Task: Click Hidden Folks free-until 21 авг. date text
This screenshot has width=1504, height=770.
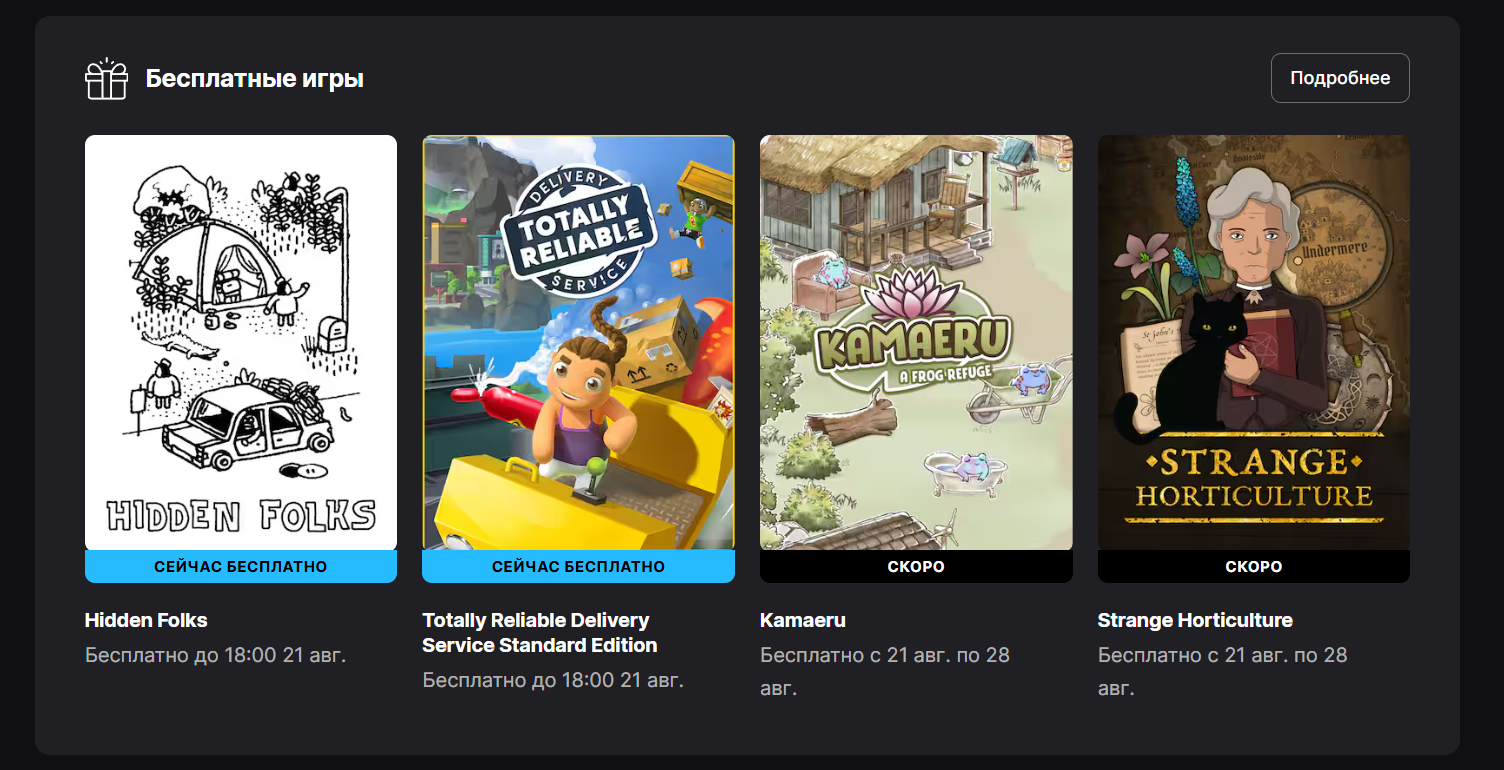Action: (x=216, y=655)
